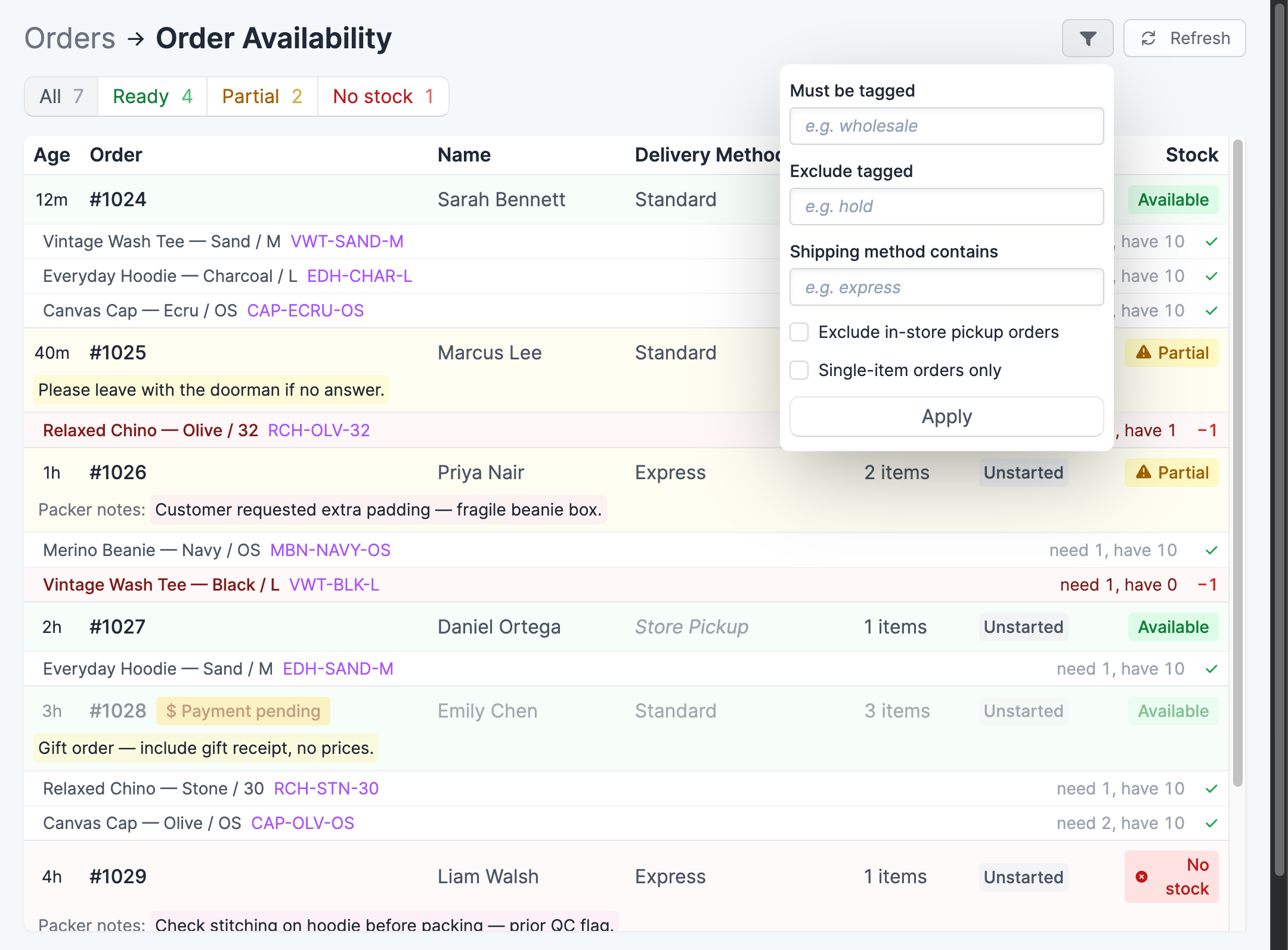Open order #1027
Image resolution: width=1288 pixels, height=950 pixels.
click(x=118, y=627)
